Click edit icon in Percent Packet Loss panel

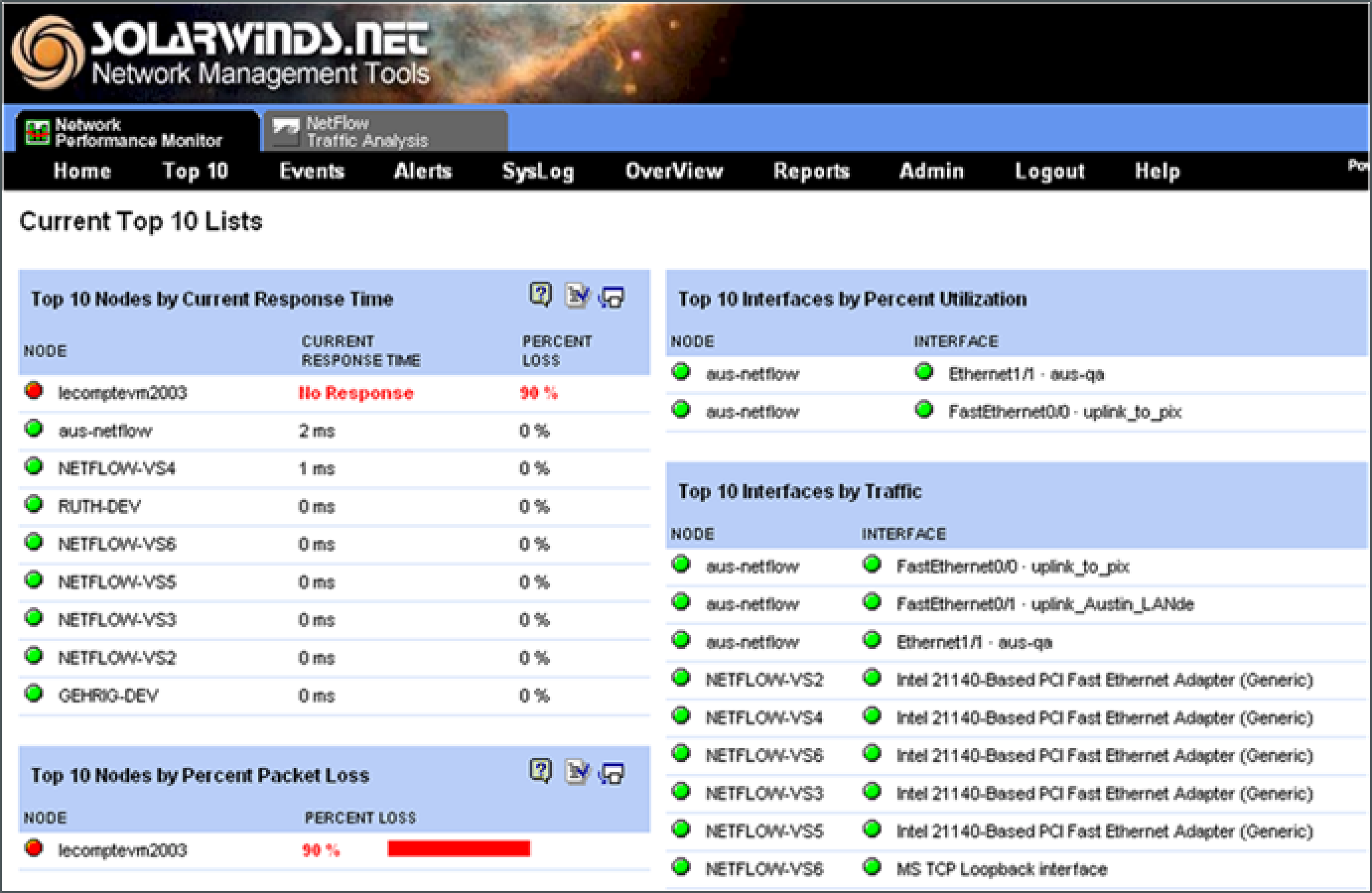[x=576, y=772]
